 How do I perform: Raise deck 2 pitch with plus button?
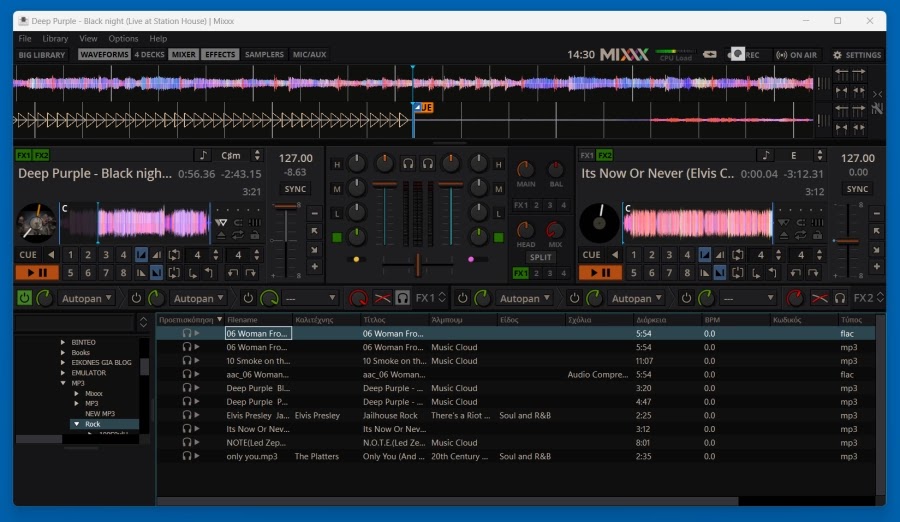(877, 267)
